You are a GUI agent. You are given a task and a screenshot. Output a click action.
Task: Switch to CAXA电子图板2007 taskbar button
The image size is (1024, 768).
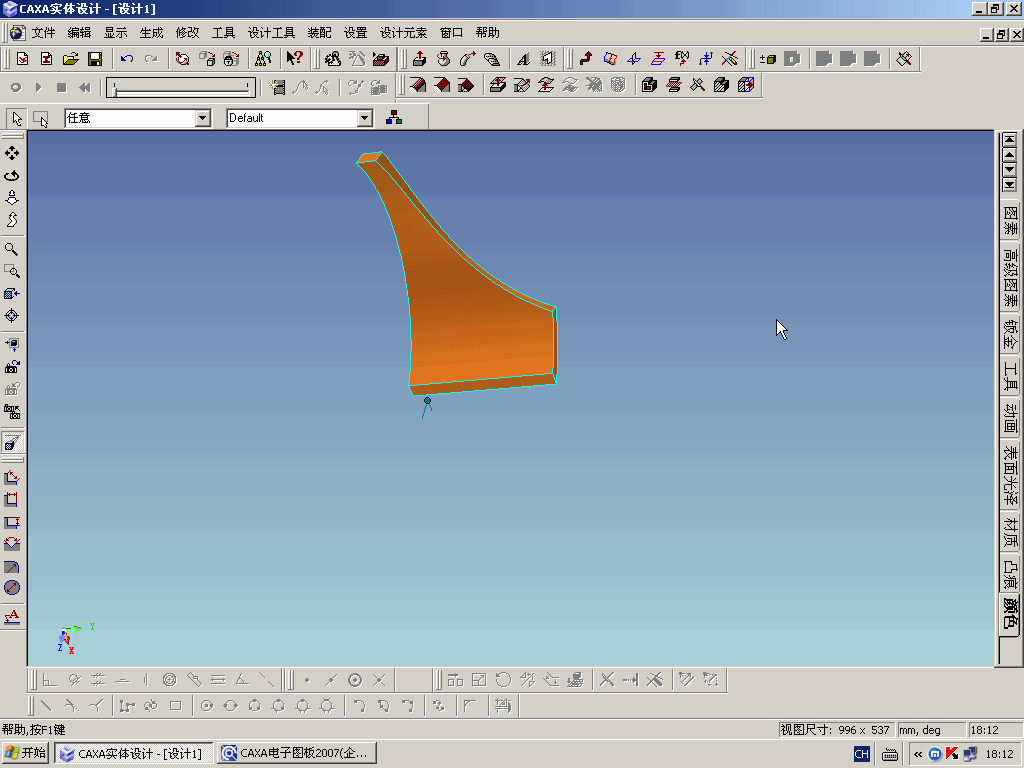point(297,753)
